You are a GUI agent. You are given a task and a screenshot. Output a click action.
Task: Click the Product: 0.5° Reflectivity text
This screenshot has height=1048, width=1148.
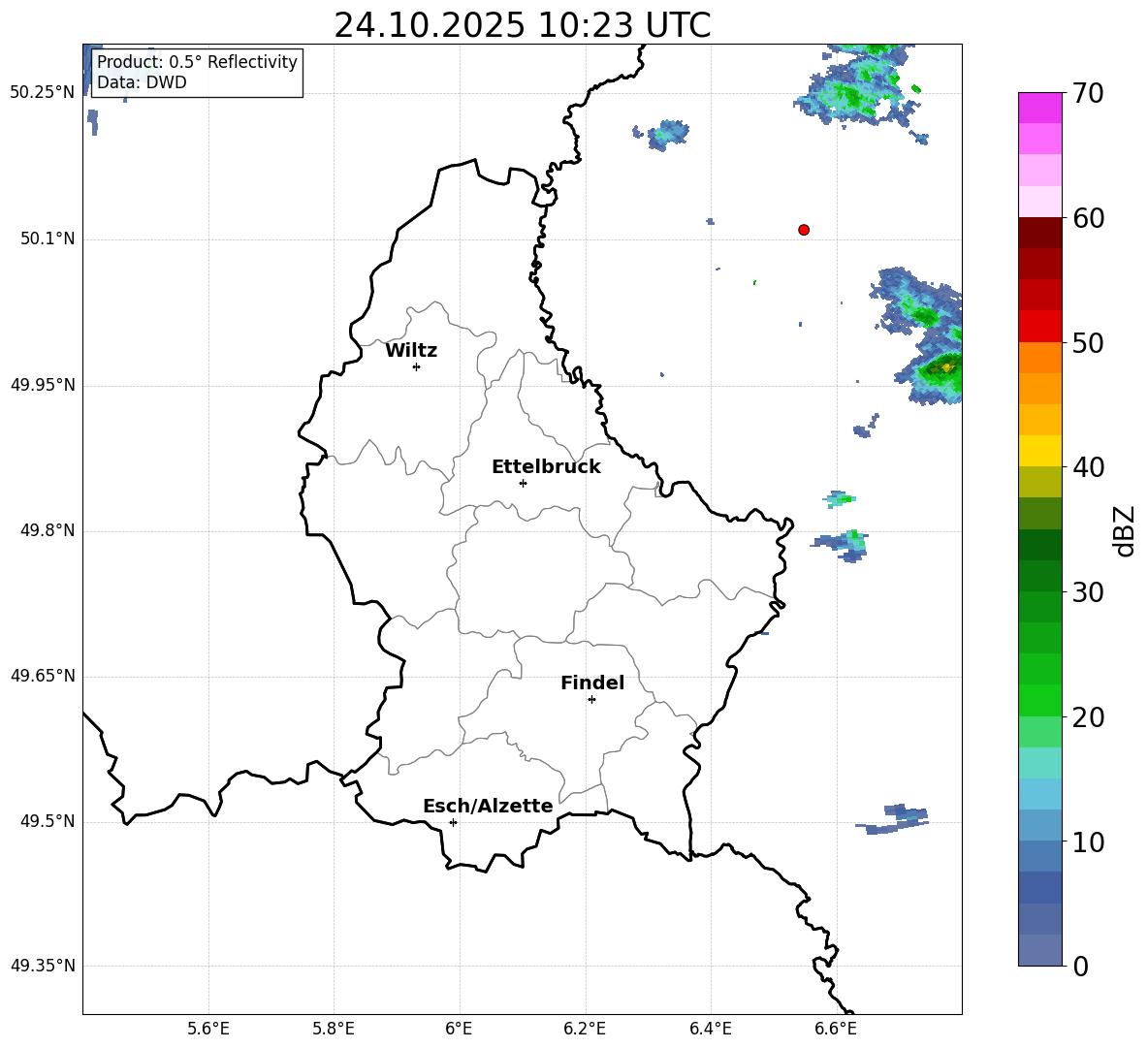(x=197, y=62)
